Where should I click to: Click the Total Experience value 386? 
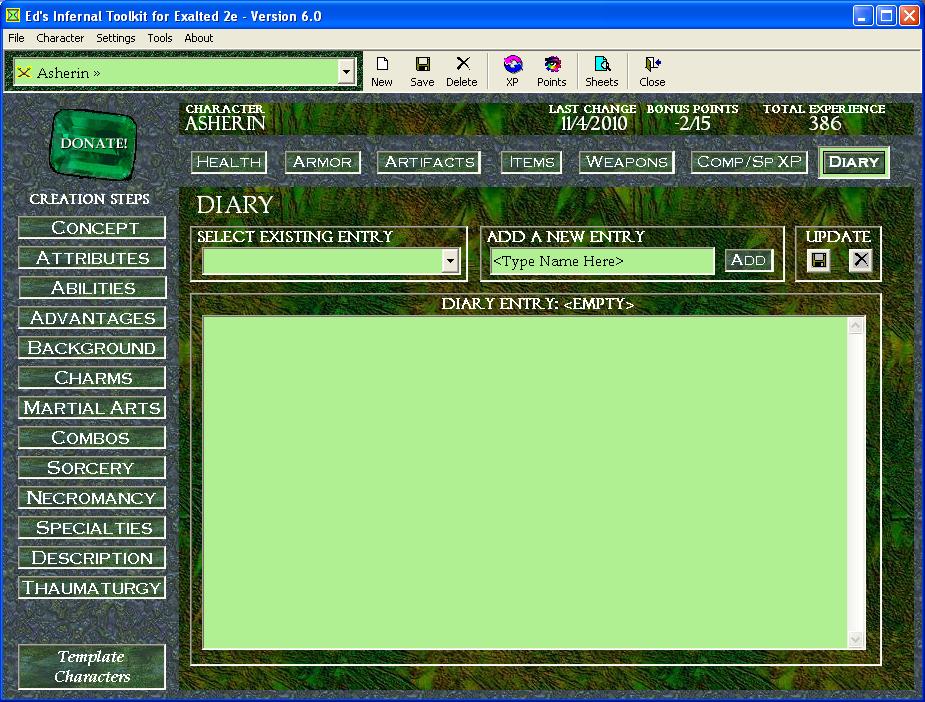click(825, 124)
